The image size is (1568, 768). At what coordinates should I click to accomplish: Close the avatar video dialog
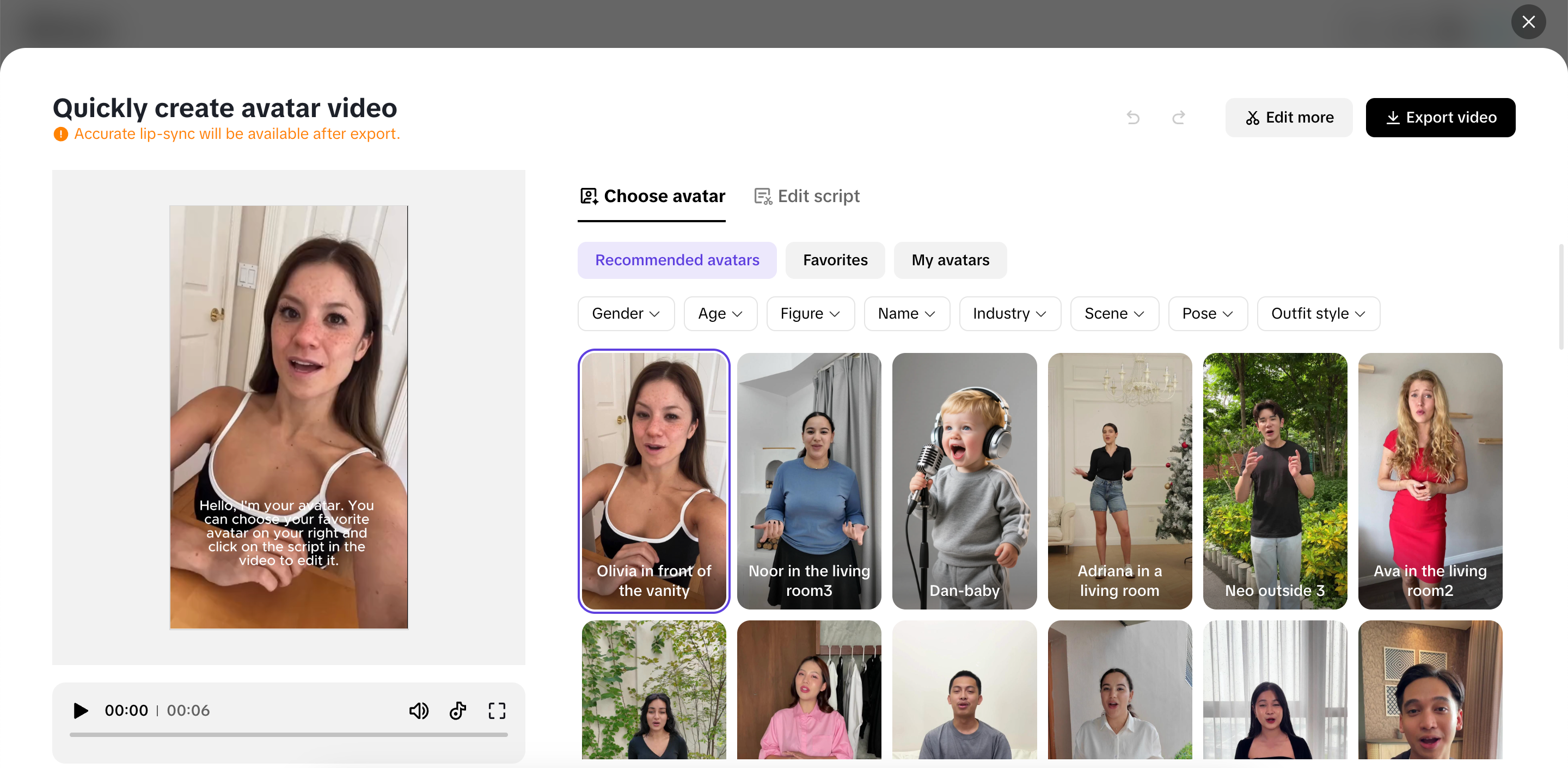pos(1528,22)
